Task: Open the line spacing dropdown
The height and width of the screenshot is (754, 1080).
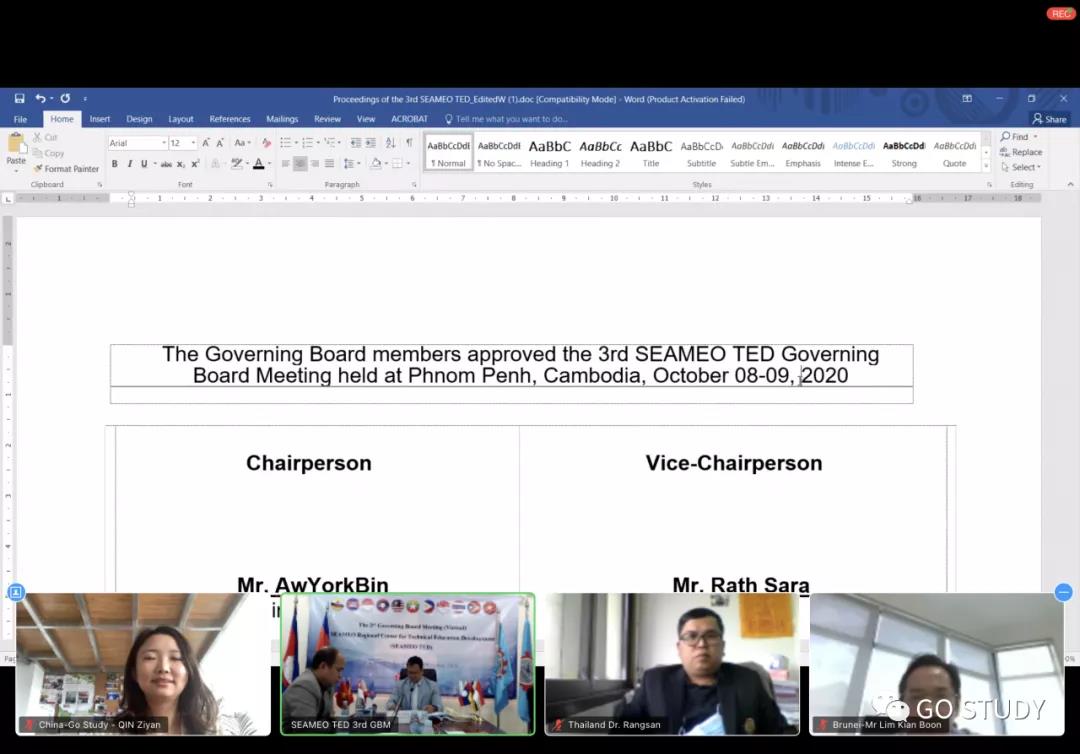Action: 351,164
